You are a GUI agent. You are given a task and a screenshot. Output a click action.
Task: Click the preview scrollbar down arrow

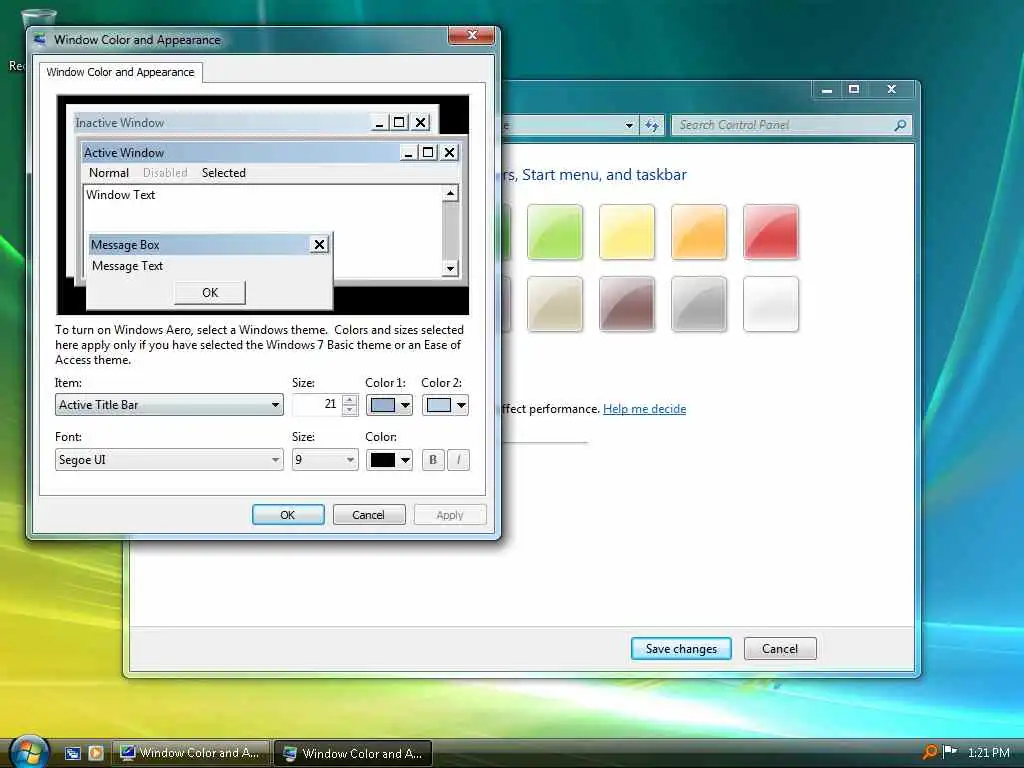tap(450, 268)
